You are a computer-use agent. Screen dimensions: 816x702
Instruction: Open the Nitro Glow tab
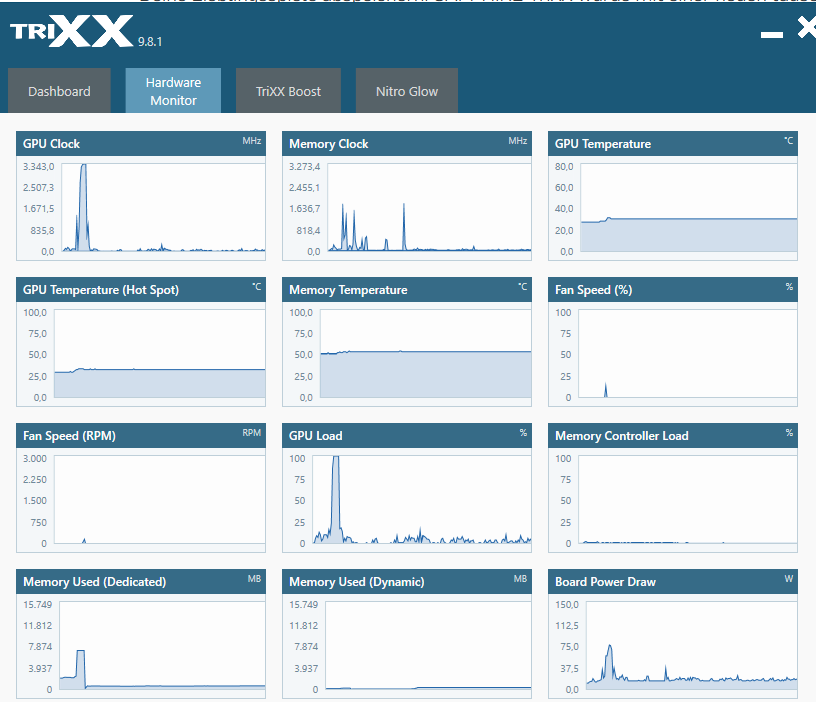407,91
